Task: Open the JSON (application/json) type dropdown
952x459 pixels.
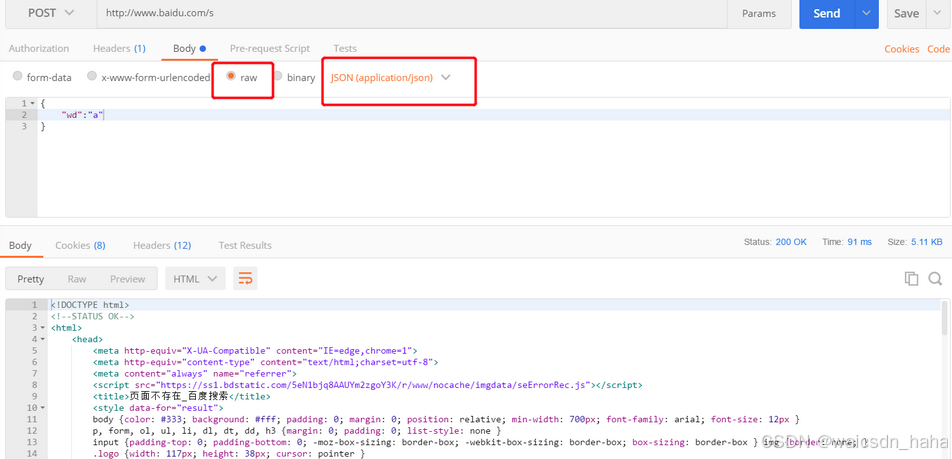Action: [390, 78]
